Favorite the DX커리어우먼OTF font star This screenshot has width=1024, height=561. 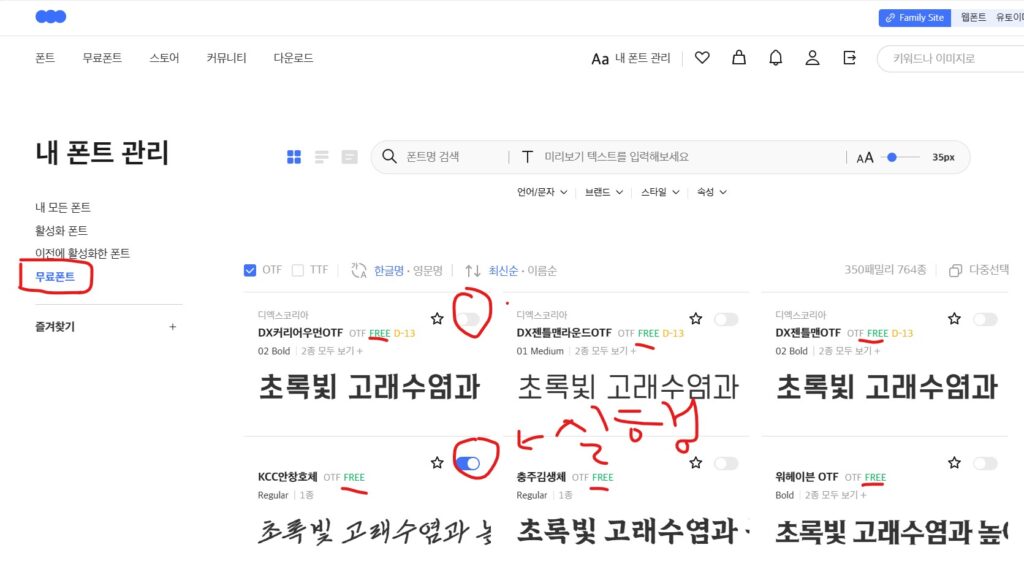(437, 319)
